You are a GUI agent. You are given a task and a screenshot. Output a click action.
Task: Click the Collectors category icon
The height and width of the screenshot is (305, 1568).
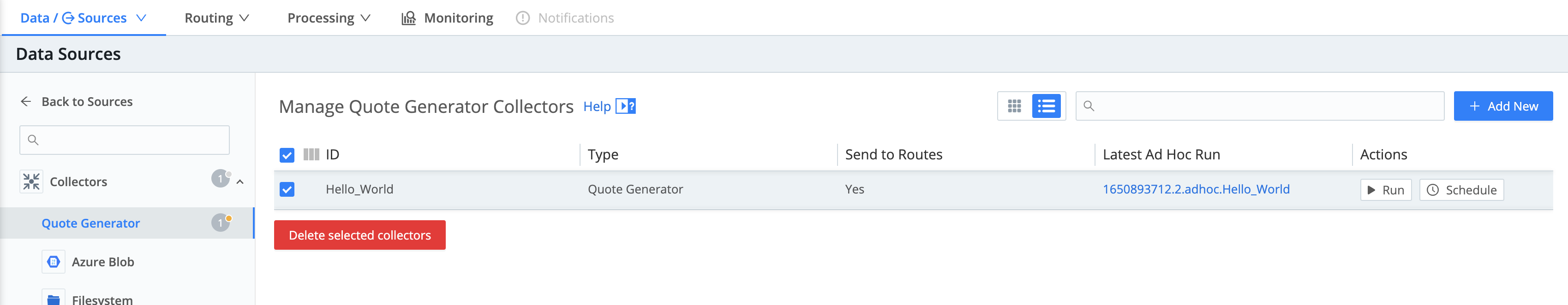pos(31,181)
